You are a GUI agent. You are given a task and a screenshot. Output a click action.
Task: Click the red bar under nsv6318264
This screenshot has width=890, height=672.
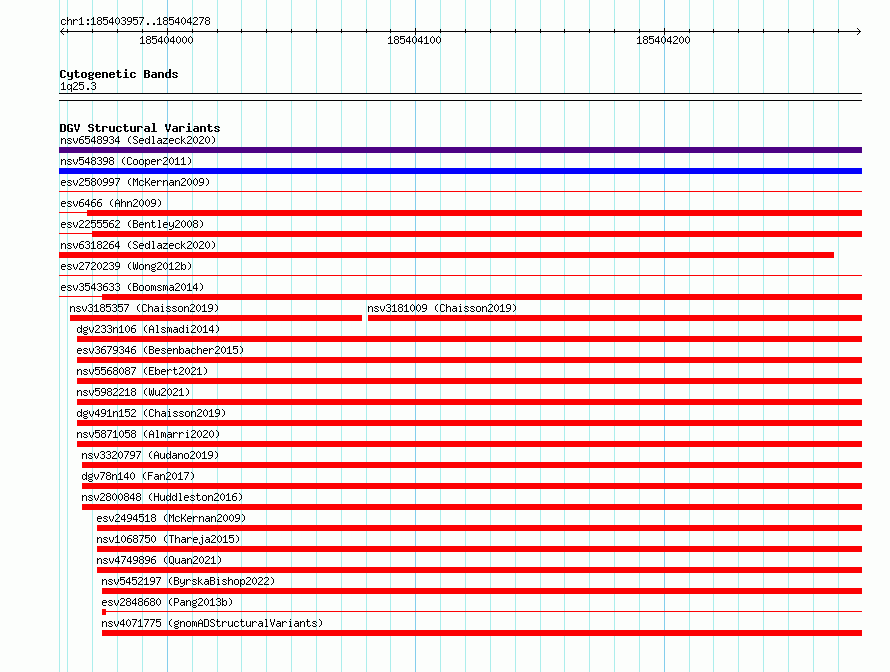[x=446, y=255]
